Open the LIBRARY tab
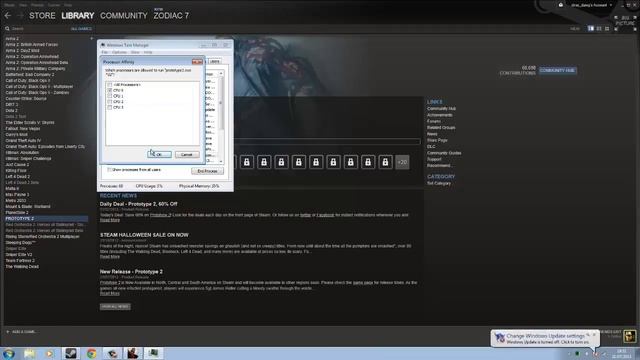 [x=78, y=16]
